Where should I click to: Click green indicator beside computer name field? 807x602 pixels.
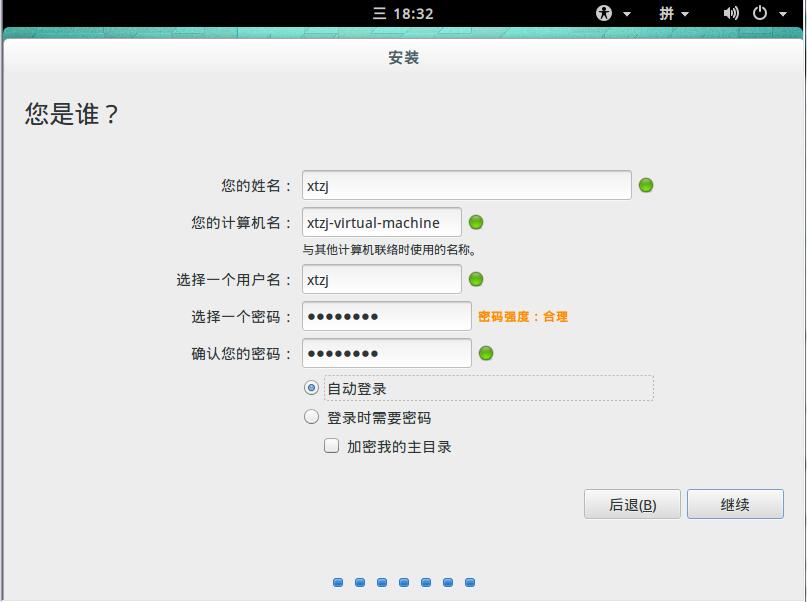coord(476,222)
